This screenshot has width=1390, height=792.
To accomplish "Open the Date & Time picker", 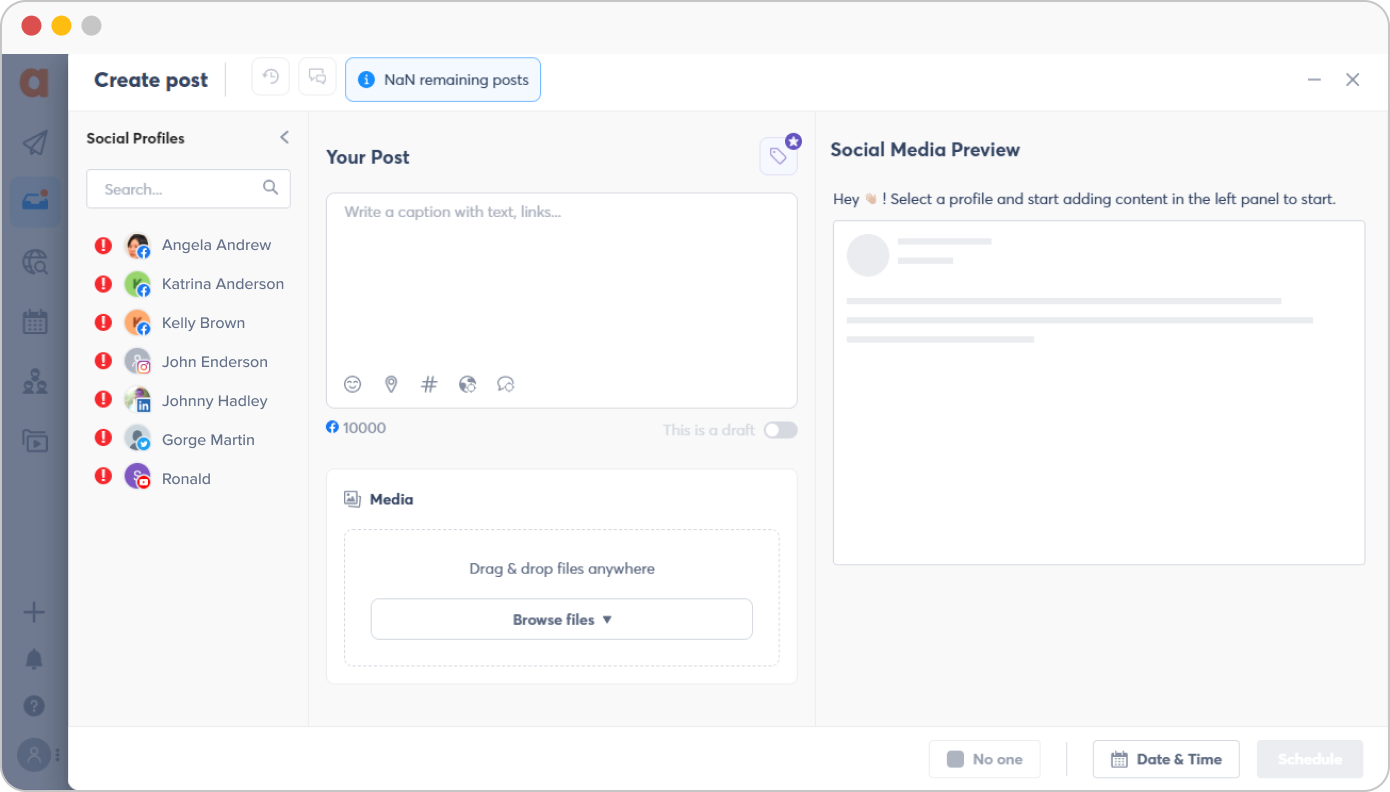I will [x=1165, y=759].
